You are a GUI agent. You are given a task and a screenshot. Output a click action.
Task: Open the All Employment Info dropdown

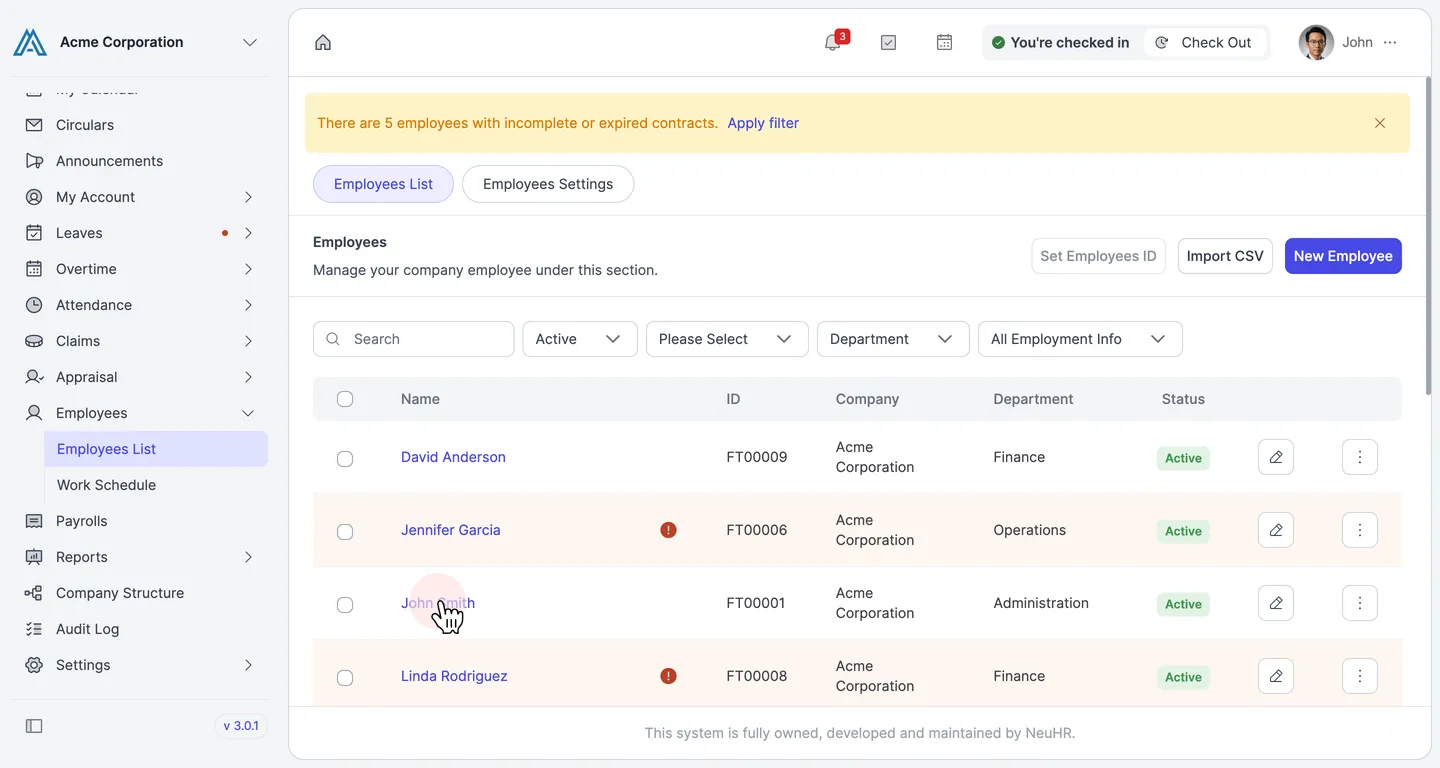click(x=1080, y=339)
